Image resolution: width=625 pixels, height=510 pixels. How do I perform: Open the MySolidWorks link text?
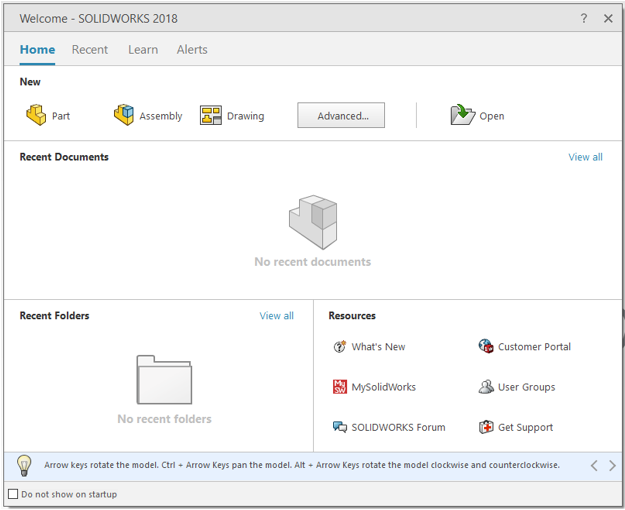[x=383, y=387]
